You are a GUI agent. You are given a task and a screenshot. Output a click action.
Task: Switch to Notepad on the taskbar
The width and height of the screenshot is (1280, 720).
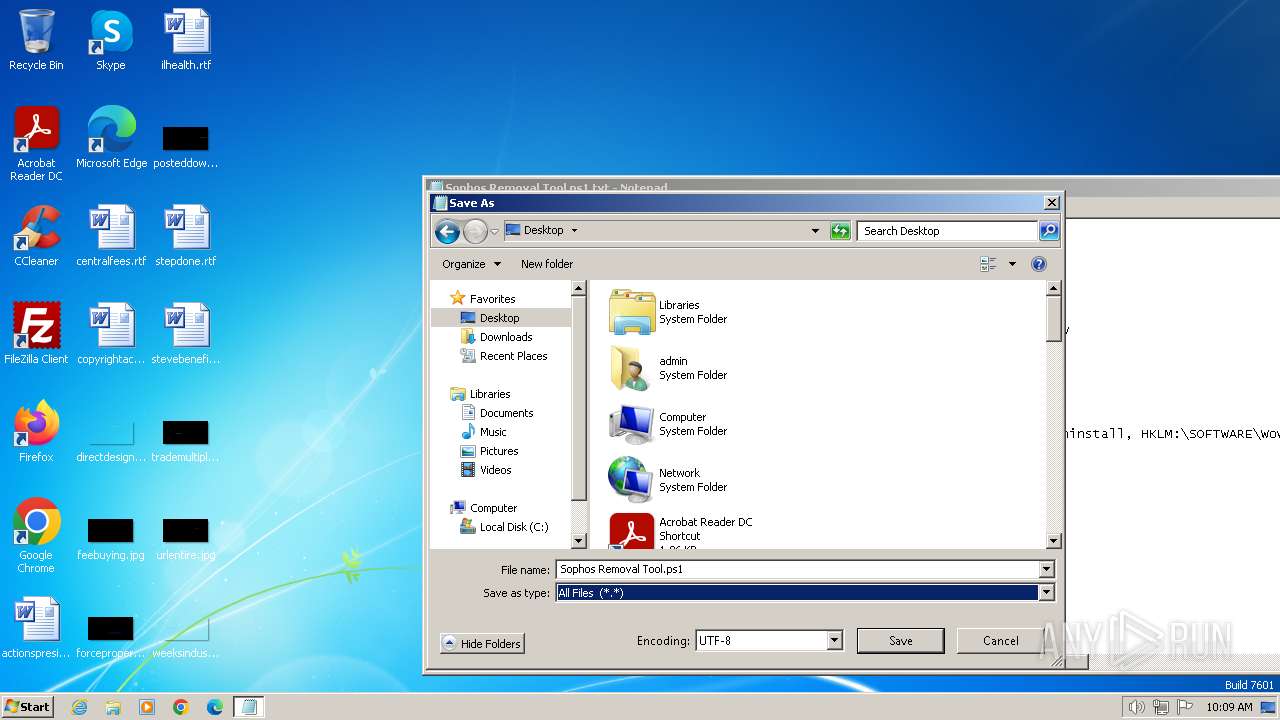click(248, 707)
